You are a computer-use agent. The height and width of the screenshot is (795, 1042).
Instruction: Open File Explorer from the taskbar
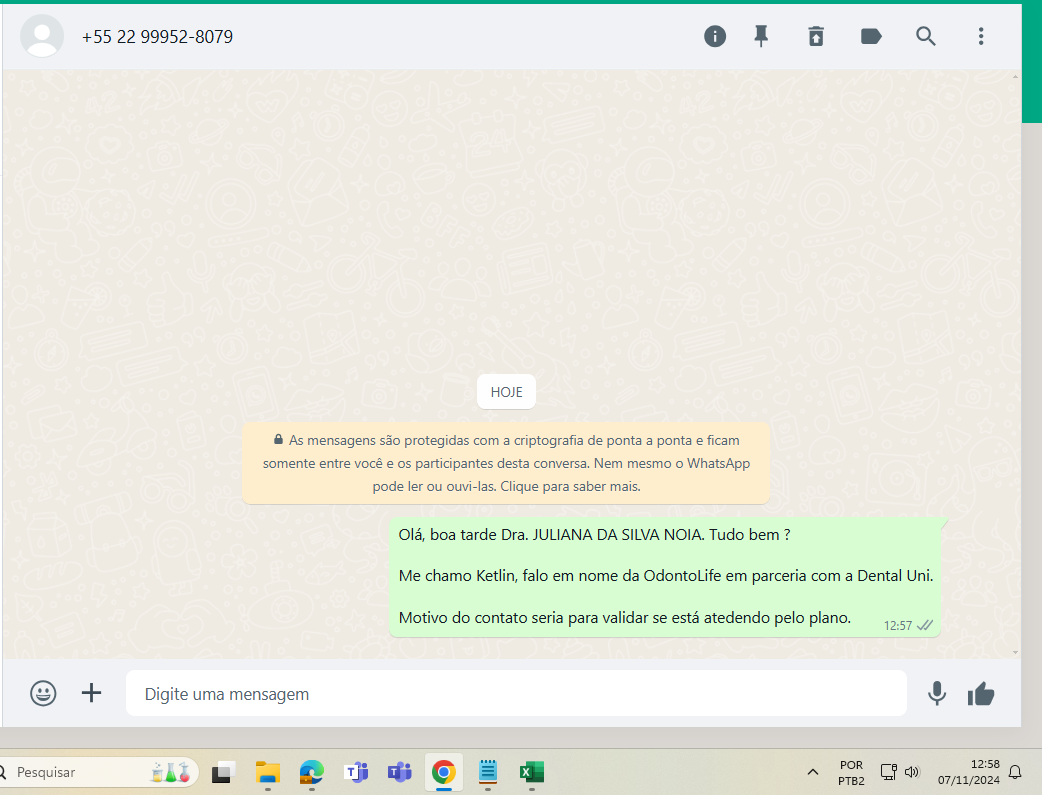coord(268,772)
